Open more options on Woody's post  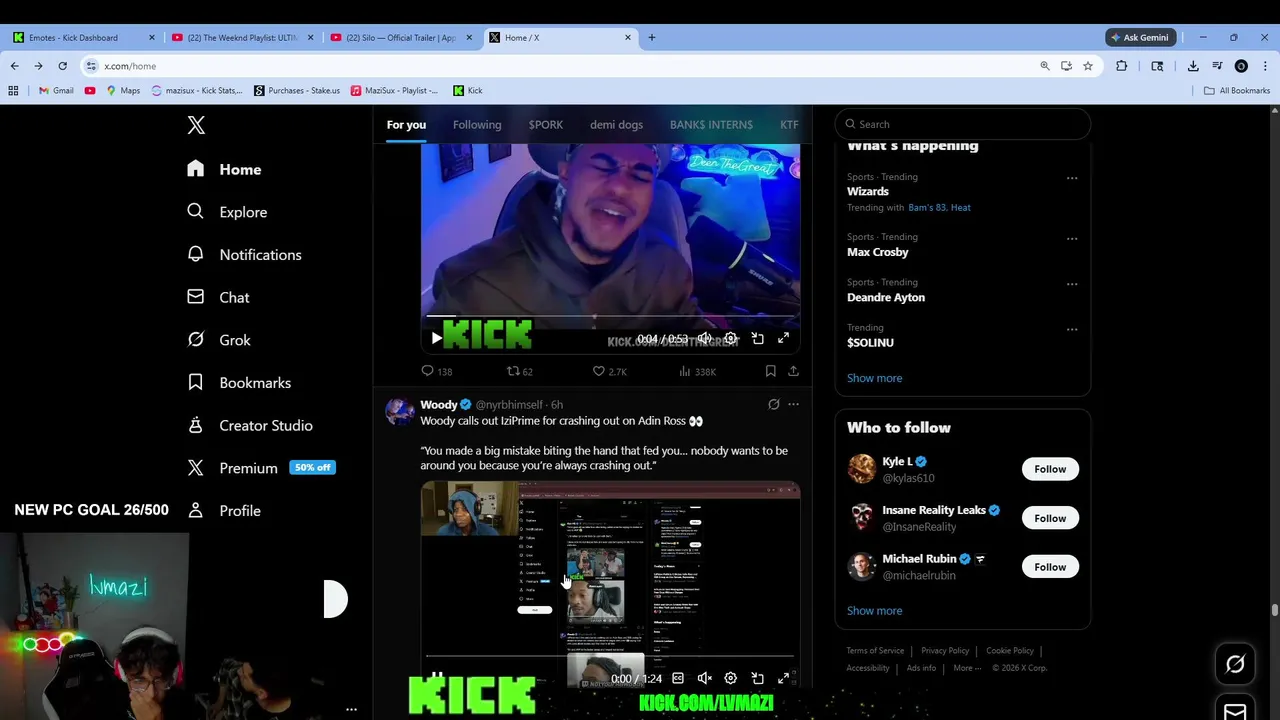pyautogui.click(x=793, y=404)
